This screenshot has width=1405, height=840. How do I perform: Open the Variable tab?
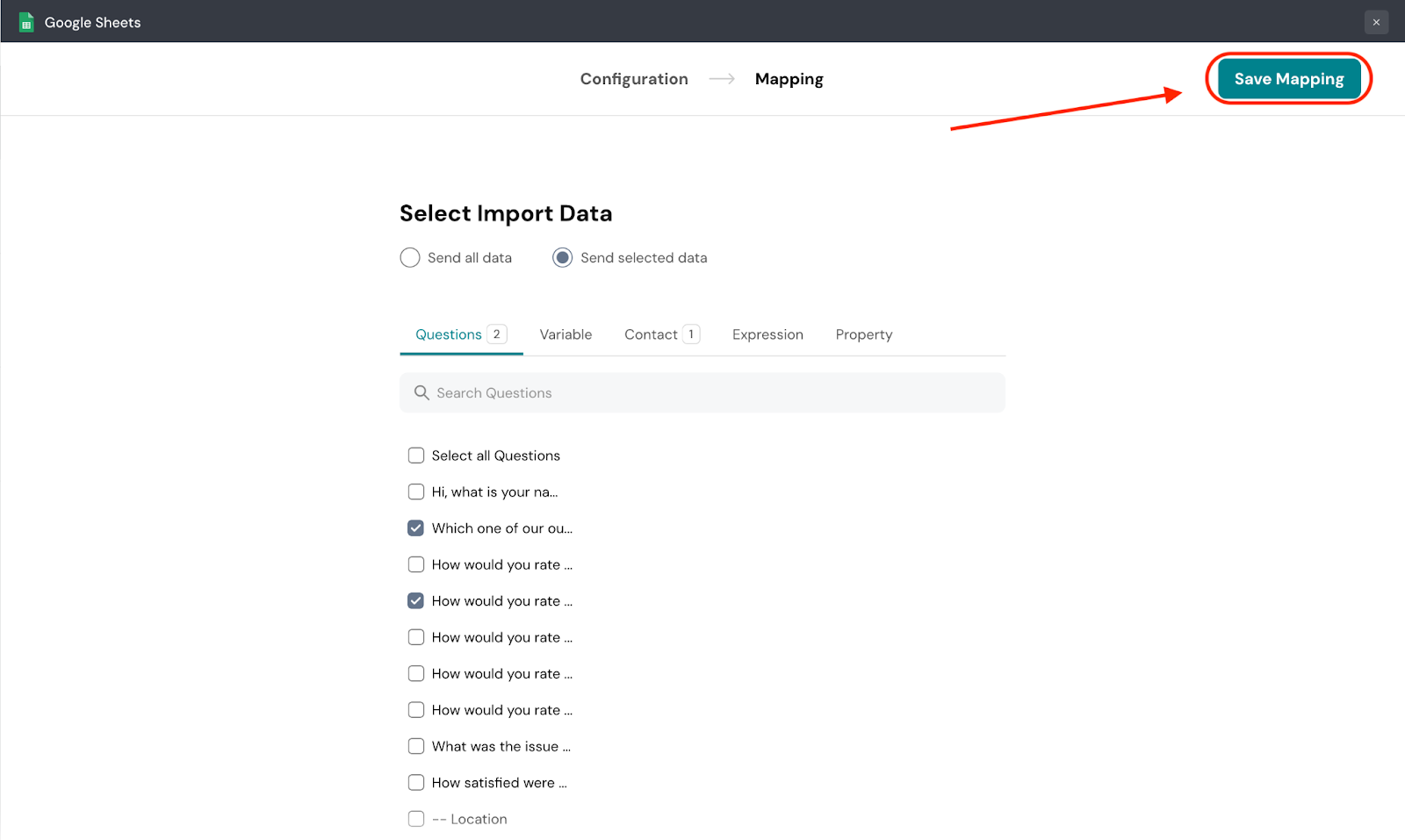[x=566, y=334]
